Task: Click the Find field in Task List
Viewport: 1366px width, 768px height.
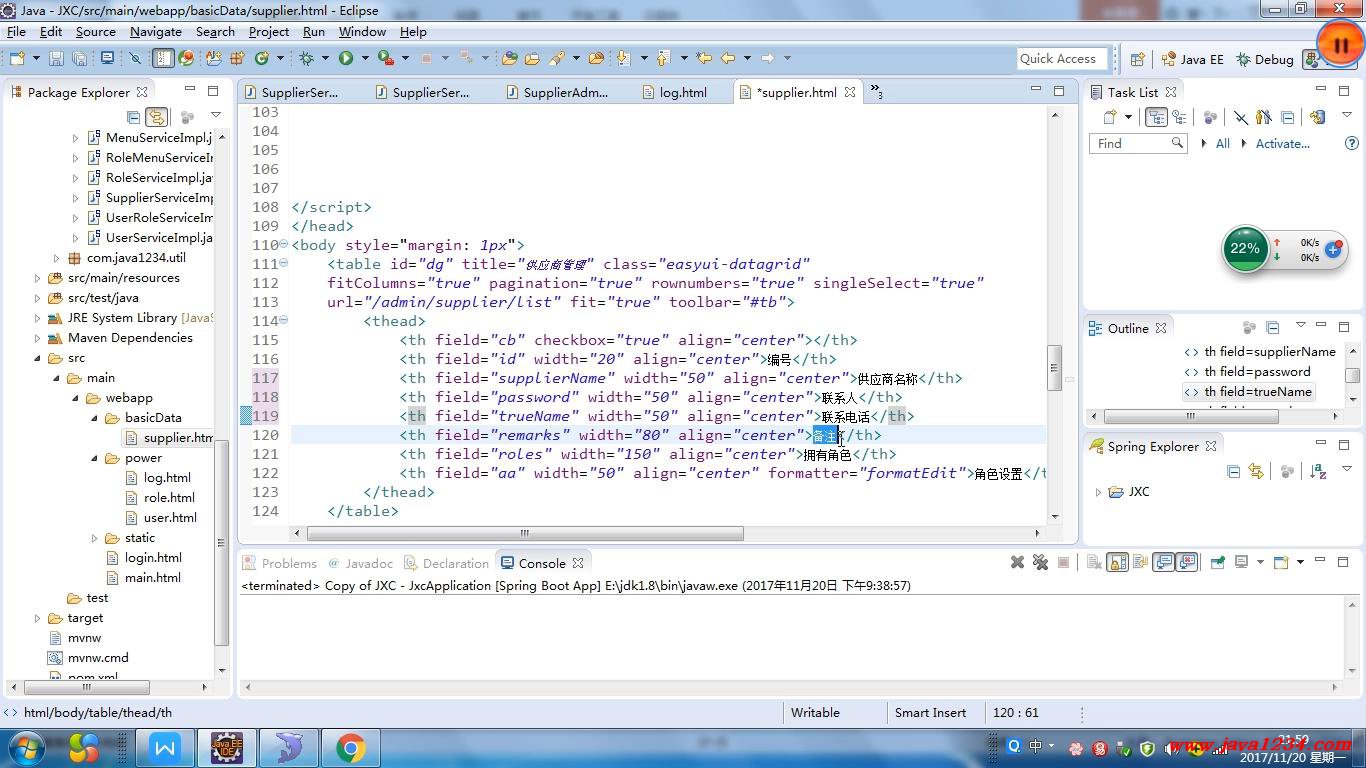Action: click(1138, 143)
